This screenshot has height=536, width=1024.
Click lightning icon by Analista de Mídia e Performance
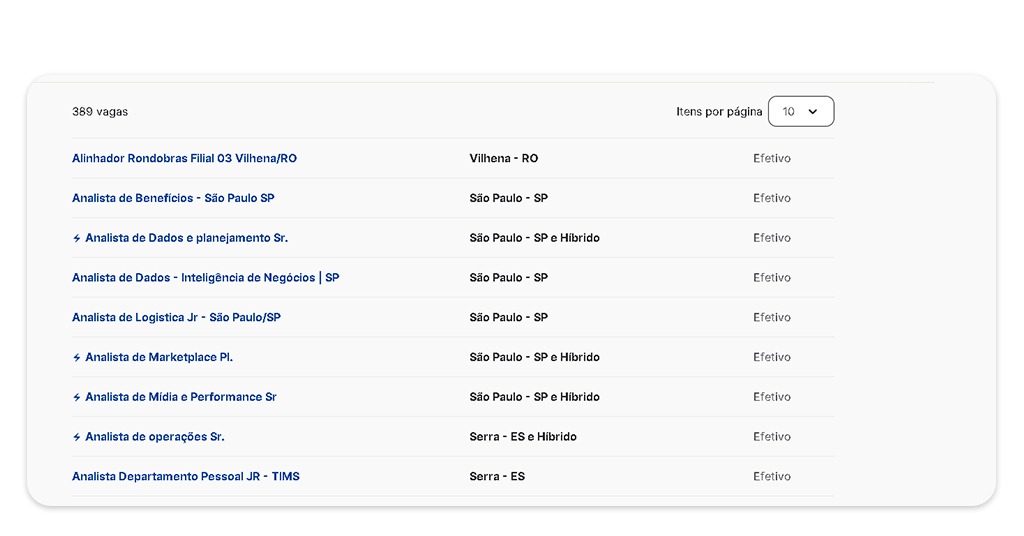point(77,397)
